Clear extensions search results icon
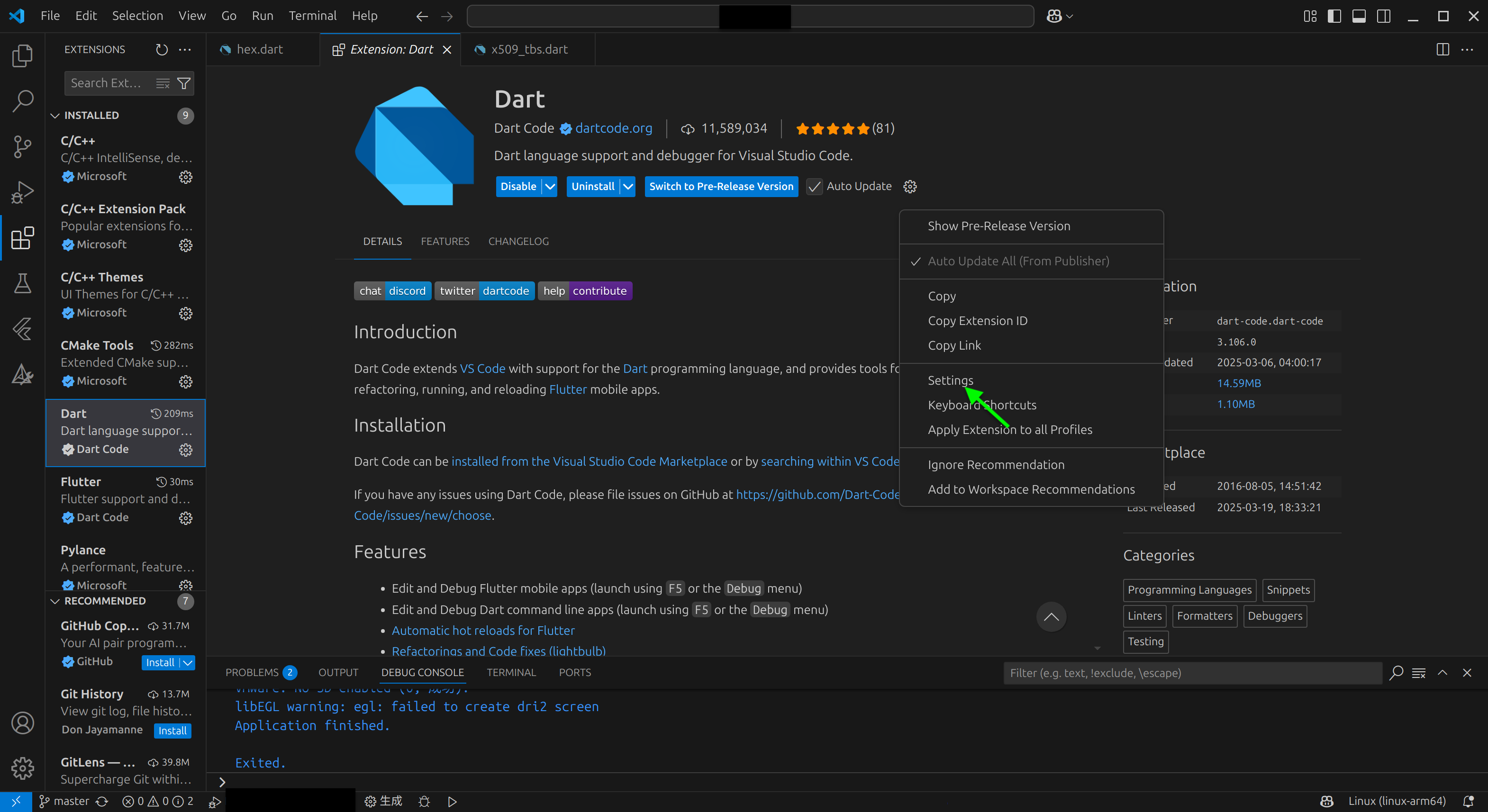Screen dimensions: 1488x812 point(163,84)
